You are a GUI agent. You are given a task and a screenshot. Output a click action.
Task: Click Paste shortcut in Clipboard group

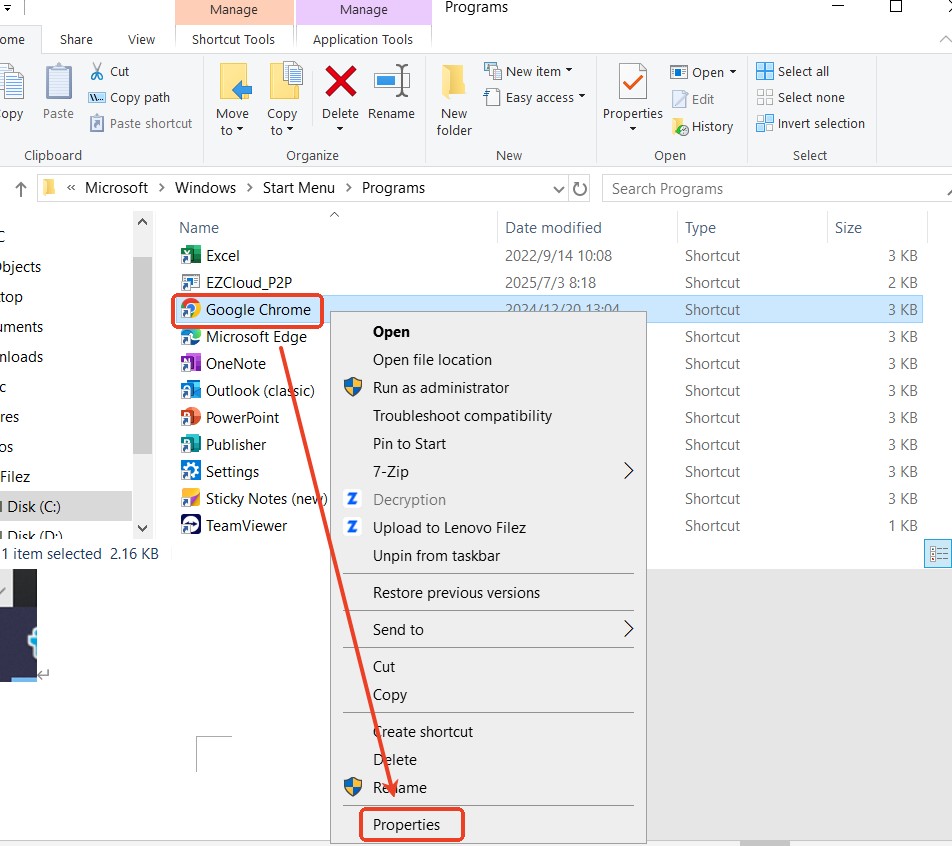click(x=141, y=123)
